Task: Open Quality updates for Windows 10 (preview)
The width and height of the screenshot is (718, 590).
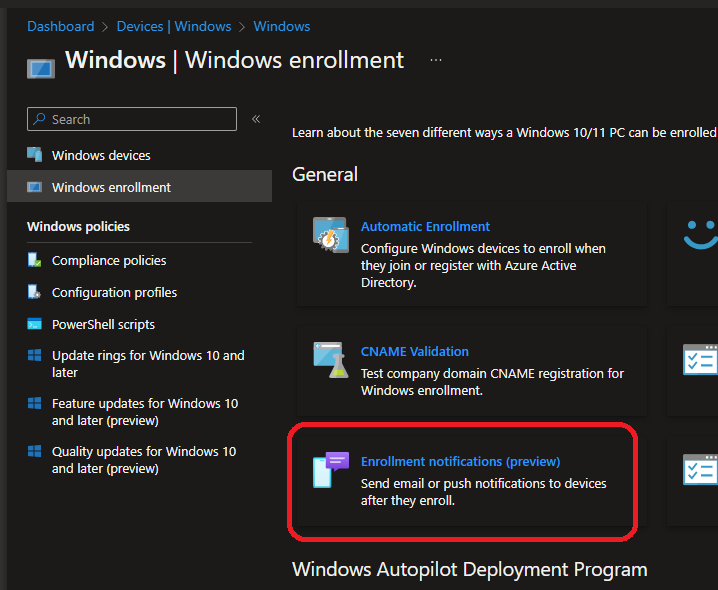Action: tap(144, 460)
